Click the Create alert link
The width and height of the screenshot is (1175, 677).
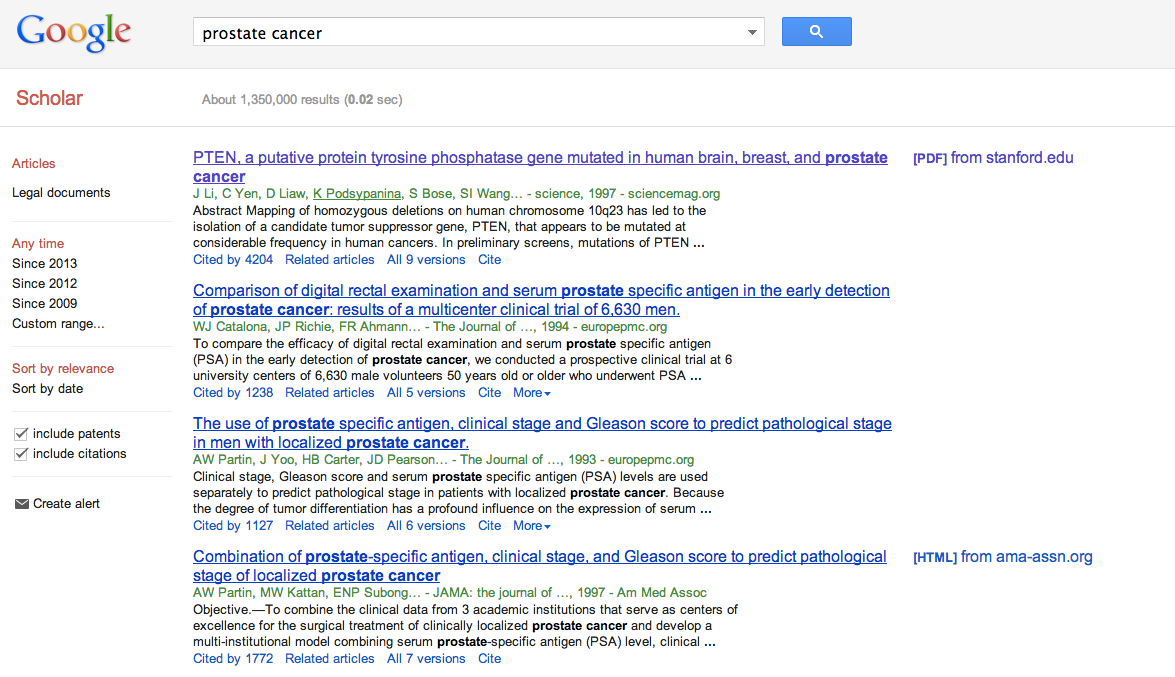pyautogui.click(x=66, y=504)
